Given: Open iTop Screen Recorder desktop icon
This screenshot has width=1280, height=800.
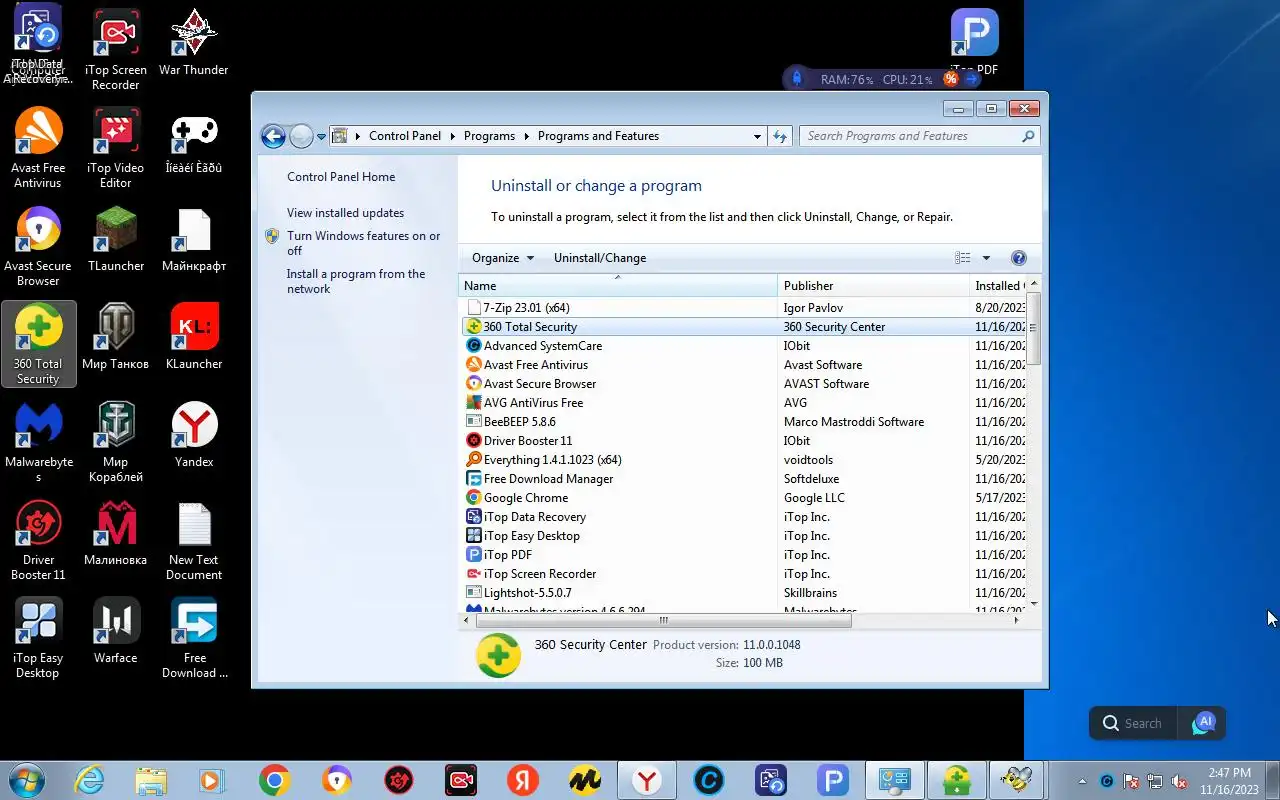Looking at the screenshot, I should point(116,50).
